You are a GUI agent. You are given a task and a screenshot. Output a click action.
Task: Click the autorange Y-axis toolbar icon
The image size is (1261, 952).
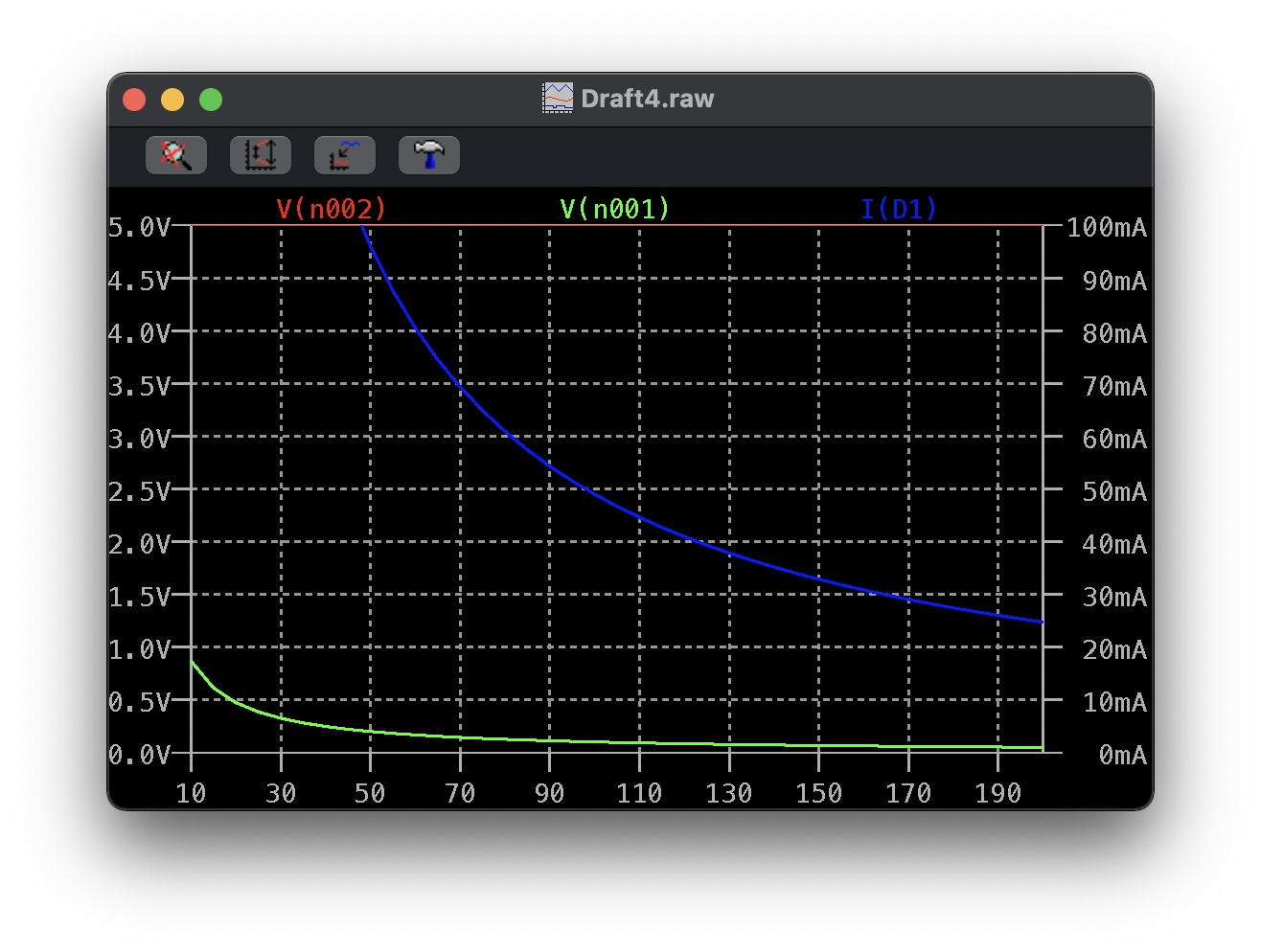[x=260, y=154]
